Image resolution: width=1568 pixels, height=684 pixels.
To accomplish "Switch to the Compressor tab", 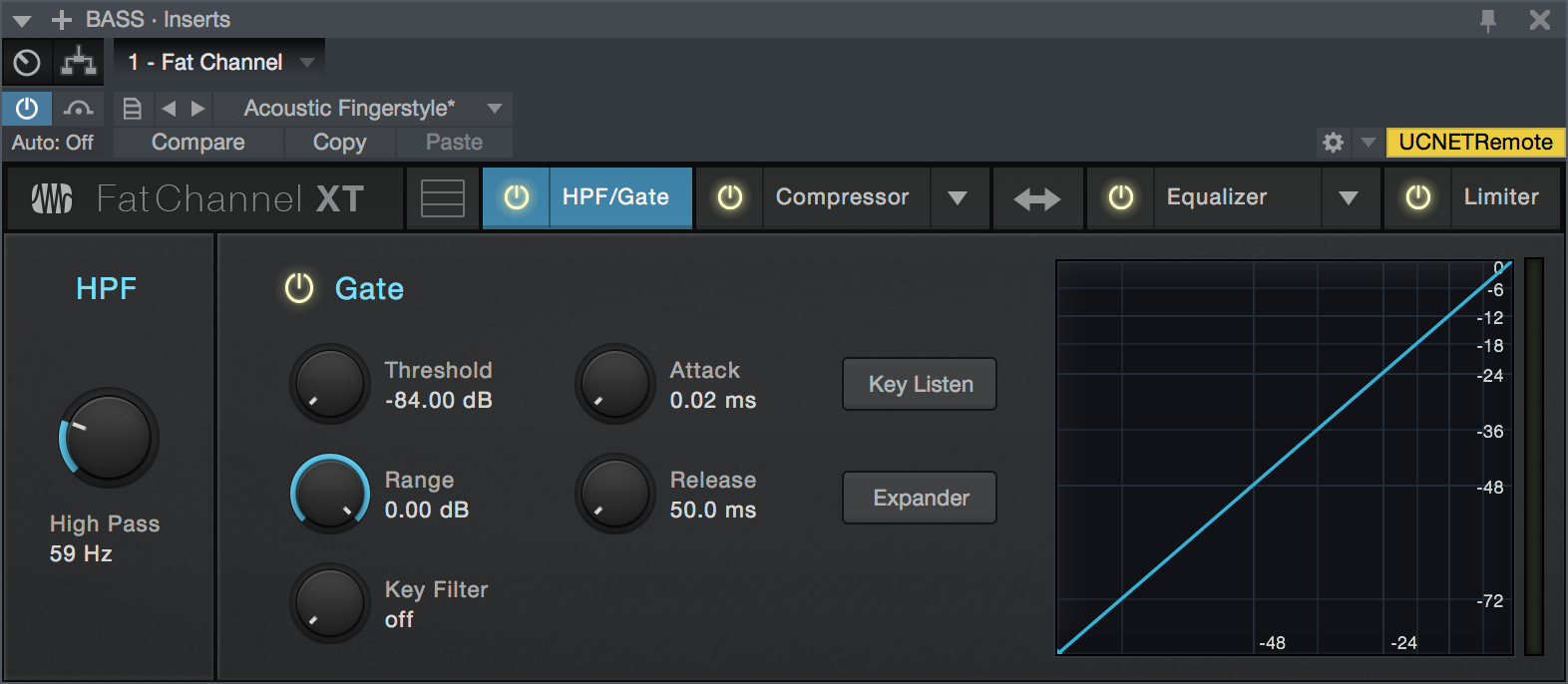I will (844, 197).
